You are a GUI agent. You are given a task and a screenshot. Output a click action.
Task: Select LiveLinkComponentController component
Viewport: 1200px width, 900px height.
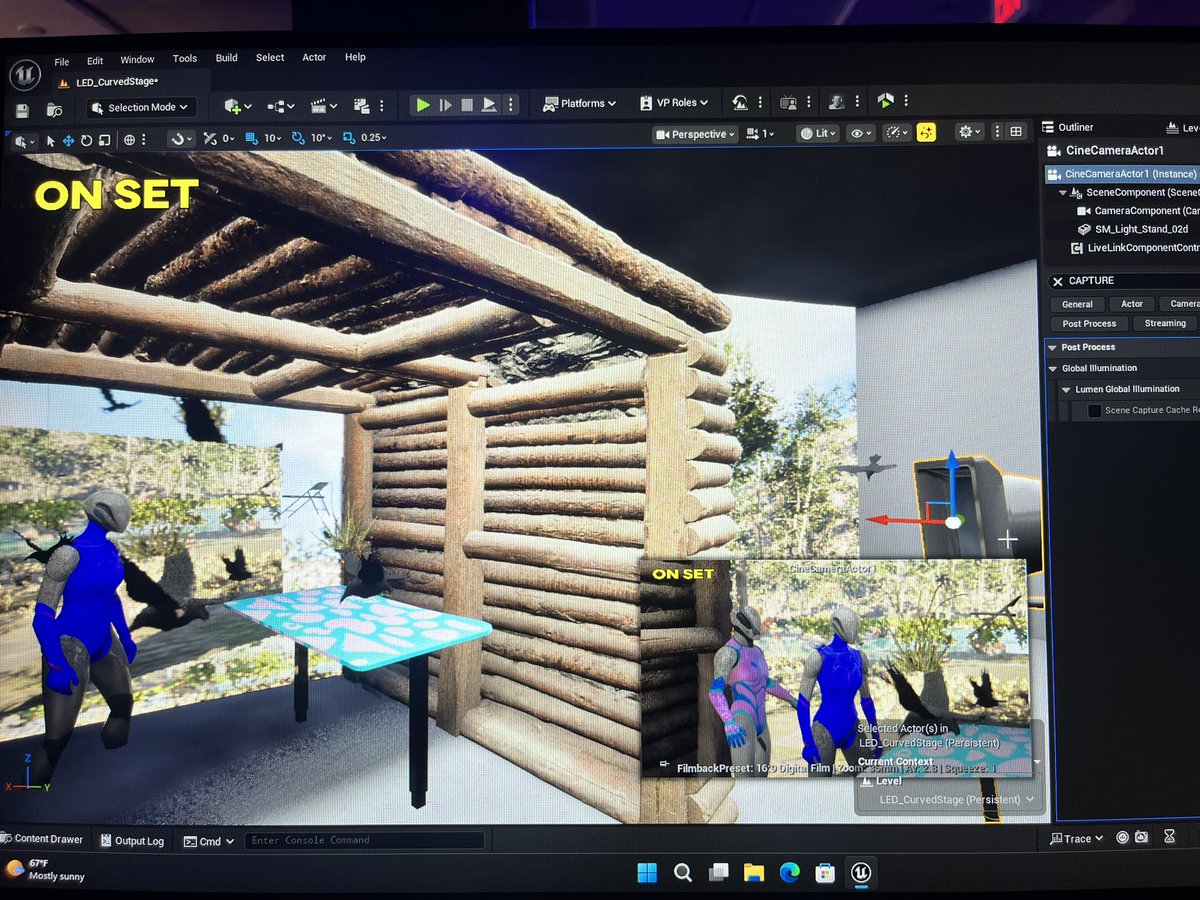[x=1136, y=248]
